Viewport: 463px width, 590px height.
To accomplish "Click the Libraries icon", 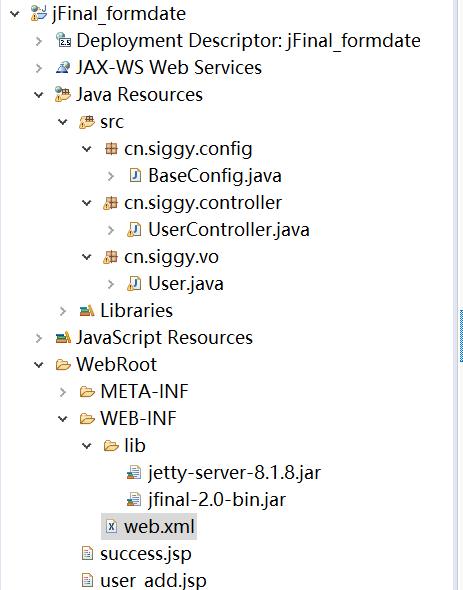I will 87,311.
